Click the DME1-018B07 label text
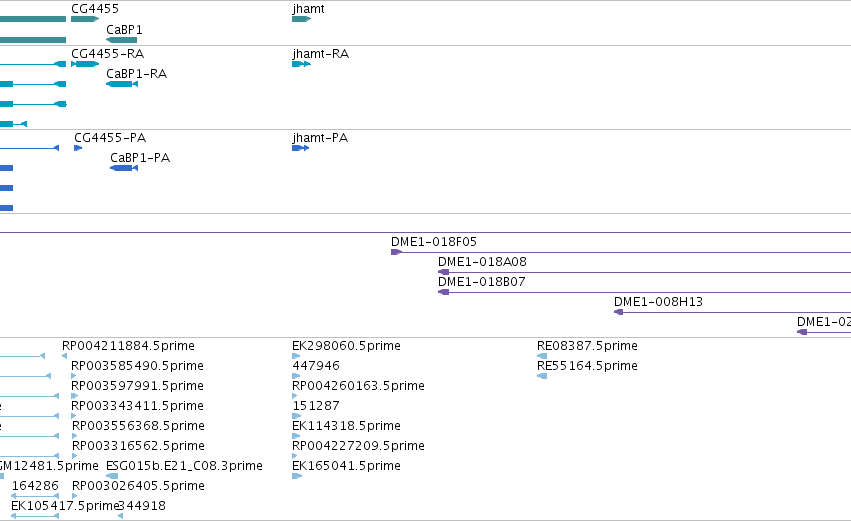This screenshot has width=851, height=521. pyautogui.click(x=481, y=282)
